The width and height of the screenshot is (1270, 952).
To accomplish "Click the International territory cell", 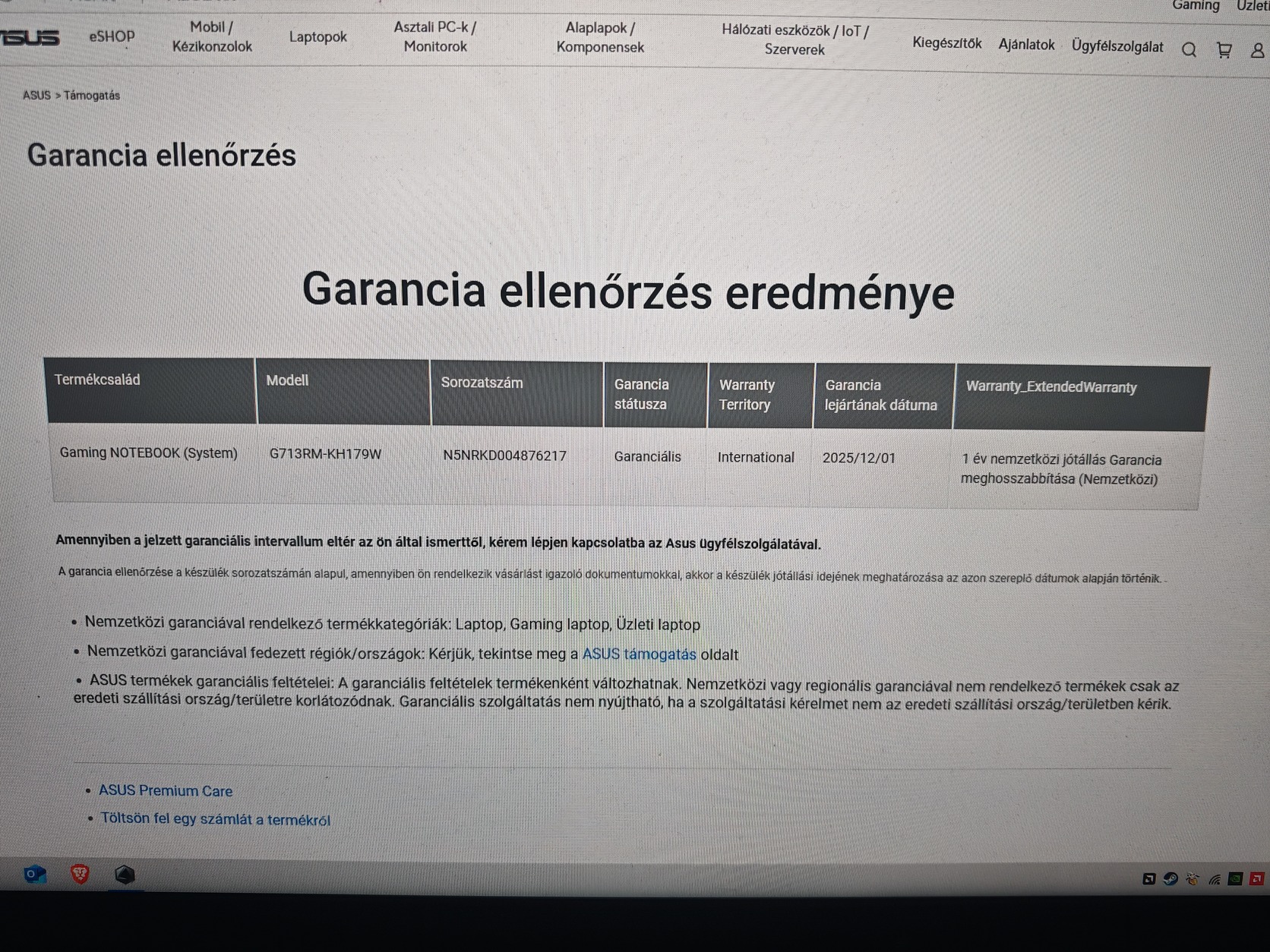I will coord(756,457).
